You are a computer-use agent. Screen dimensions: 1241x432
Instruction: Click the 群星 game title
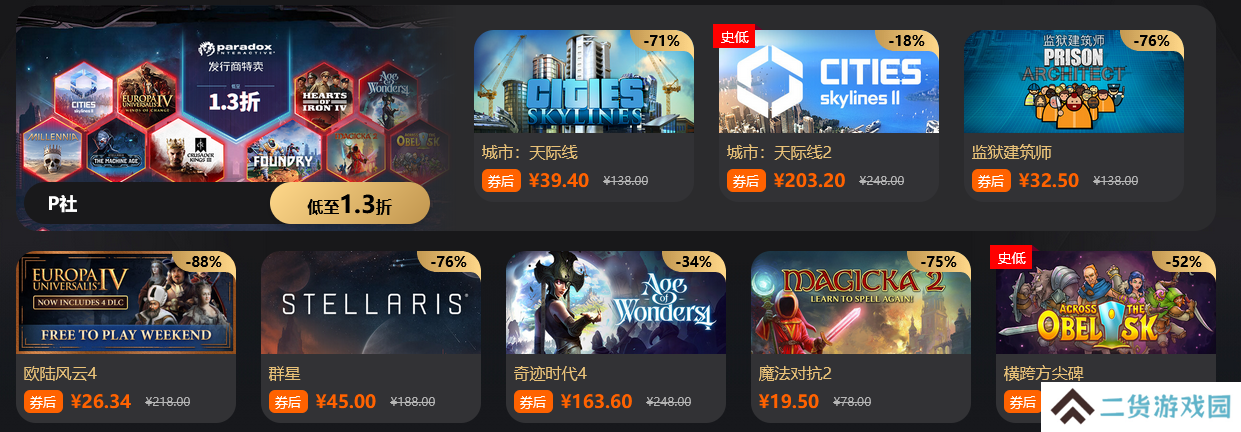(284, 374)
